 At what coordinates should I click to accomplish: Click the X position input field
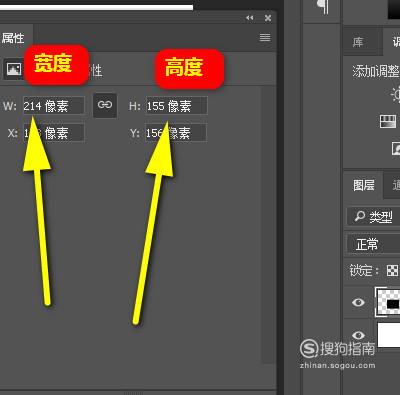coord(54,133)
